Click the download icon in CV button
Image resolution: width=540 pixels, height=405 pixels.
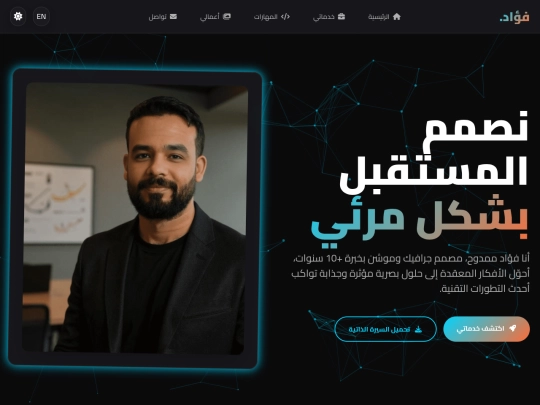tap(418, 329)
